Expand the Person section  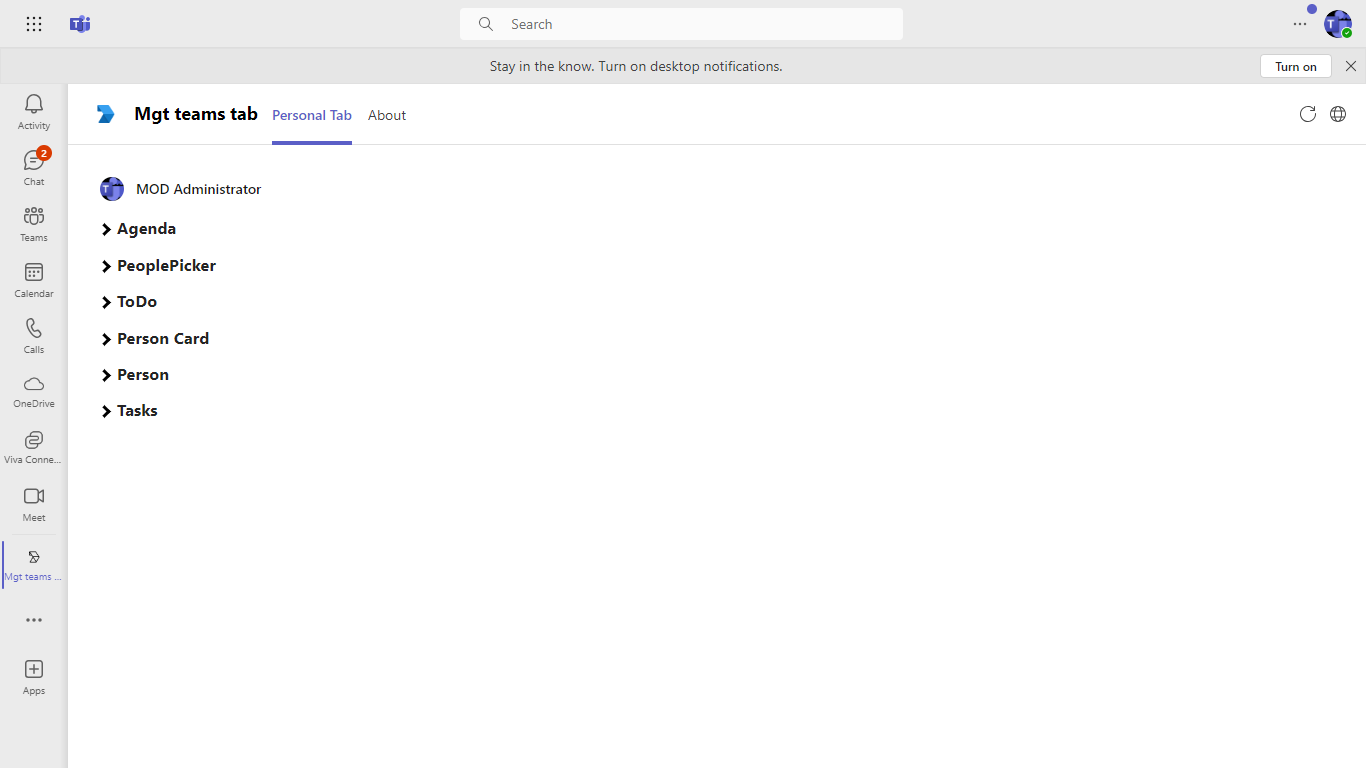click(135, 375)
